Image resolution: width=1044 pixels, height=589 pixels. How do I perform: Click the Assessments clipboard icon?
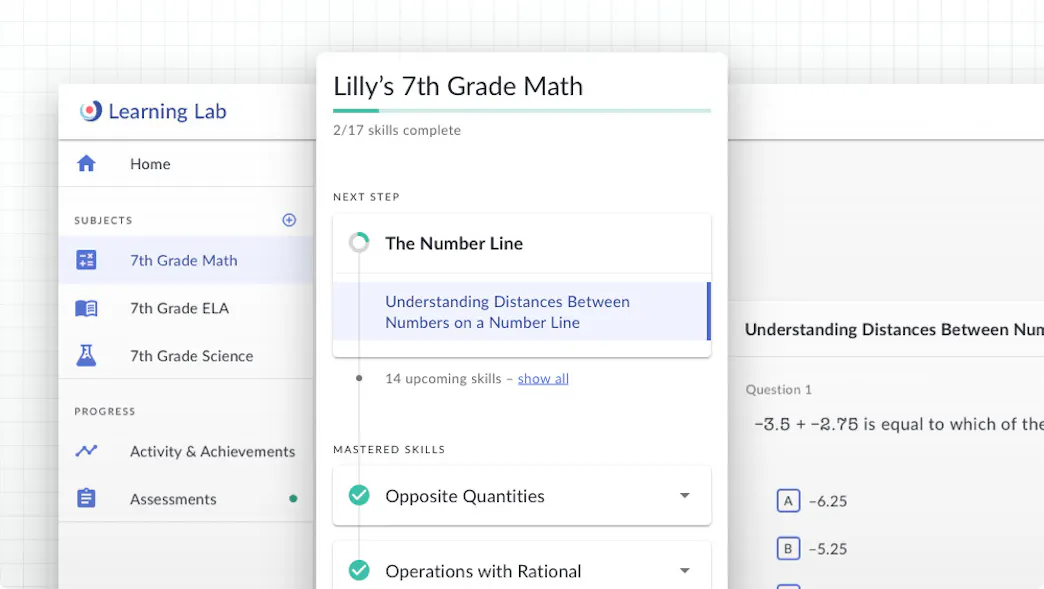coord(87,498)
